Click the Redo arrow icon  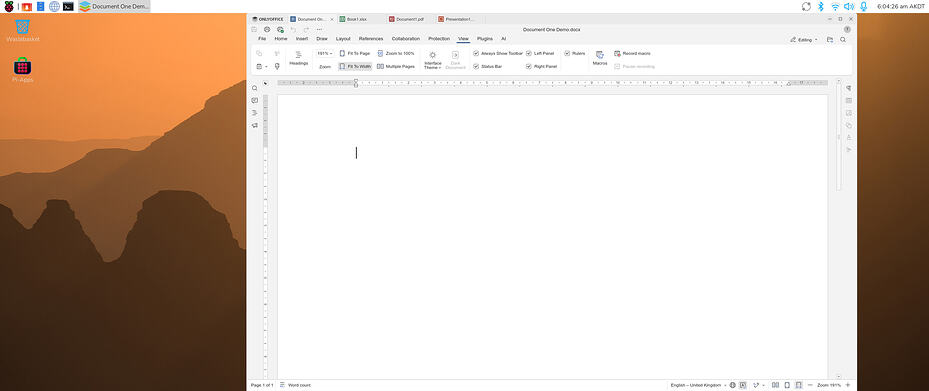[306, 29]
